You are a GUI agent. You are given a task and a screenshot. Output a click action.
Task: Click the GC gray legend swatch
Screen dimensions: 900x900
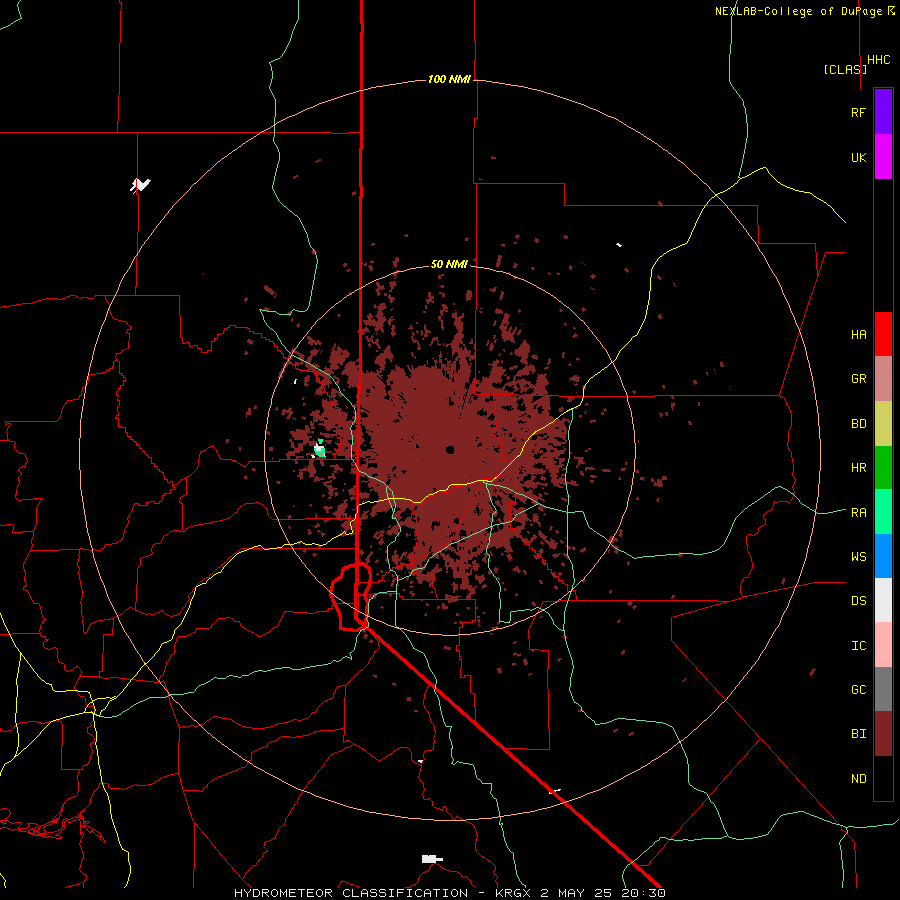click(883, 689)
